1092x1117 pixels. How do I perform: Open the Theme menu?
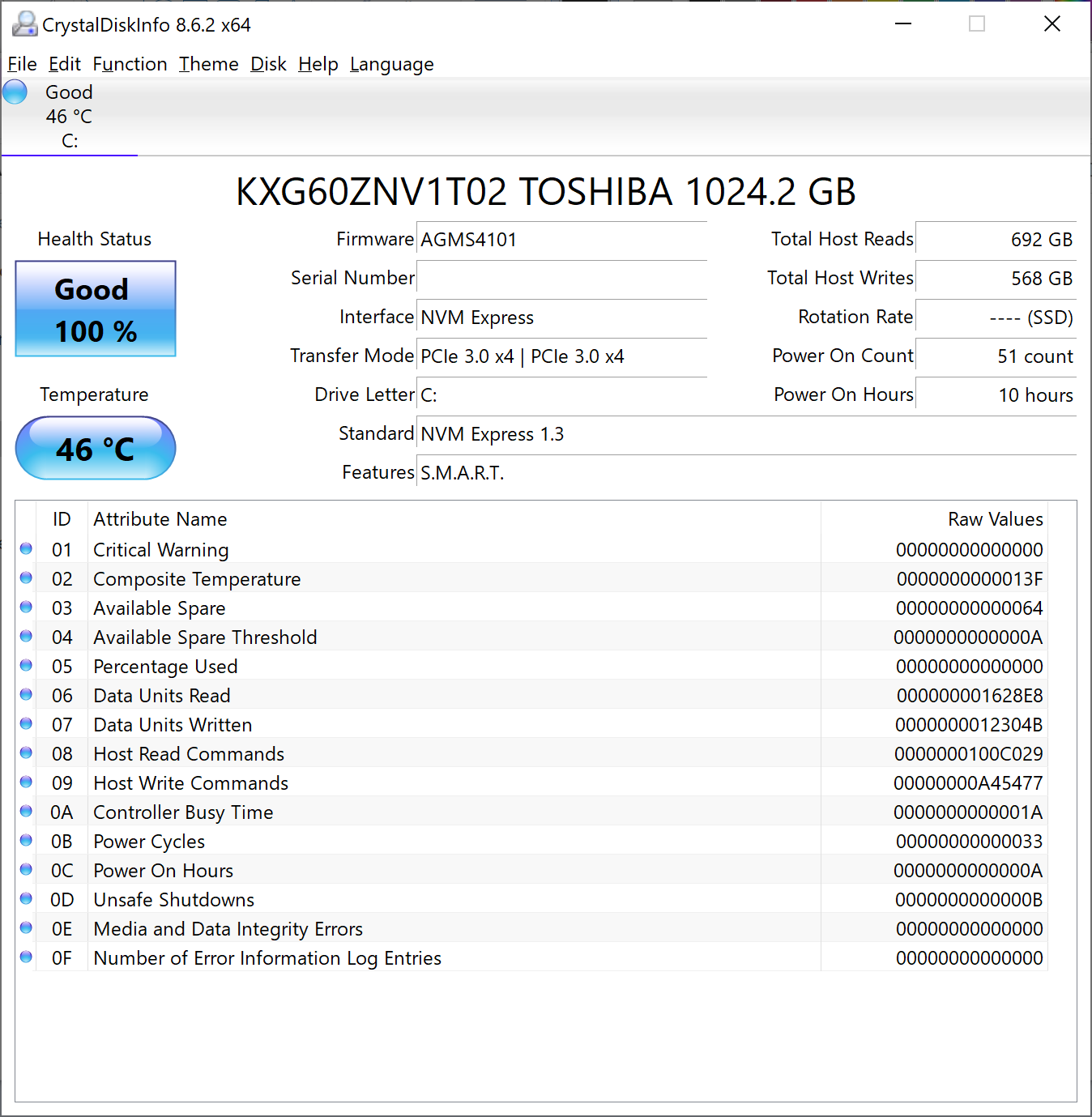(209, 64)
